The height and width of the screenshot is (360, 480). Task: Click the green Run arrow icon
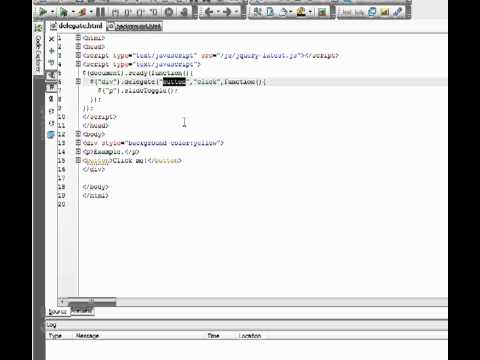pyautogui.click(x=43, y=12)
